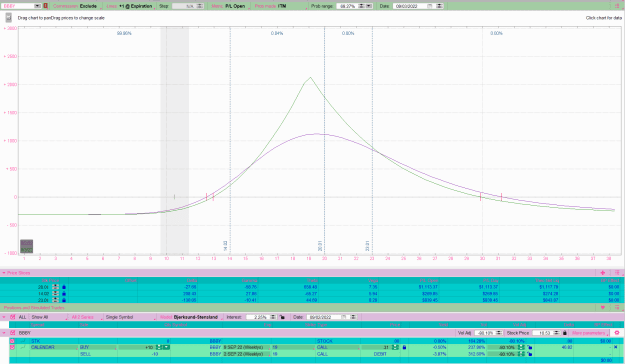This screenshot has height=364, width=625.
Task: Click the 20.01 price slice line label
Action: (320, 246)
